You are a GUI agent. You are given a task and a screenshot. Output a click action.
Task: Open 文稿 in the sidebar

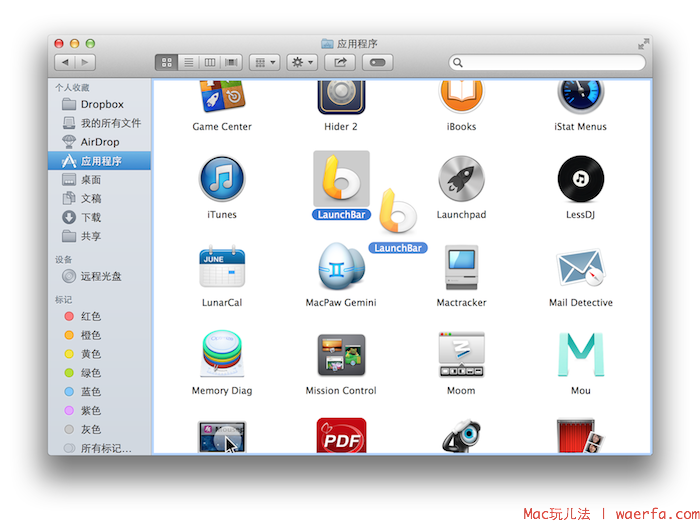(100, 198)
